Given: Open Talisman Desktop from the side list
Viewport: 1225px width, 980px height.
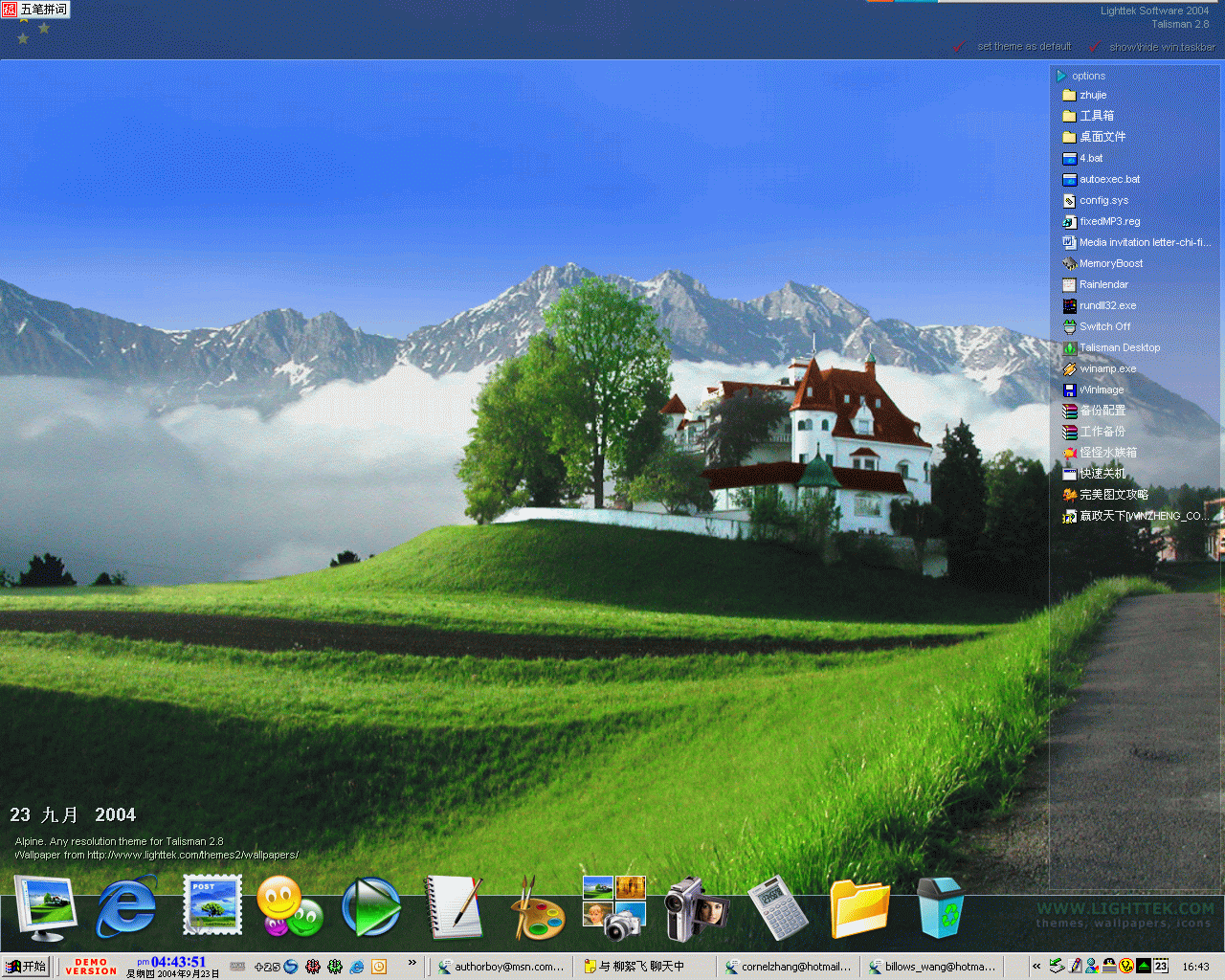Looking at the screenshot, I should tap(1120, 347).
